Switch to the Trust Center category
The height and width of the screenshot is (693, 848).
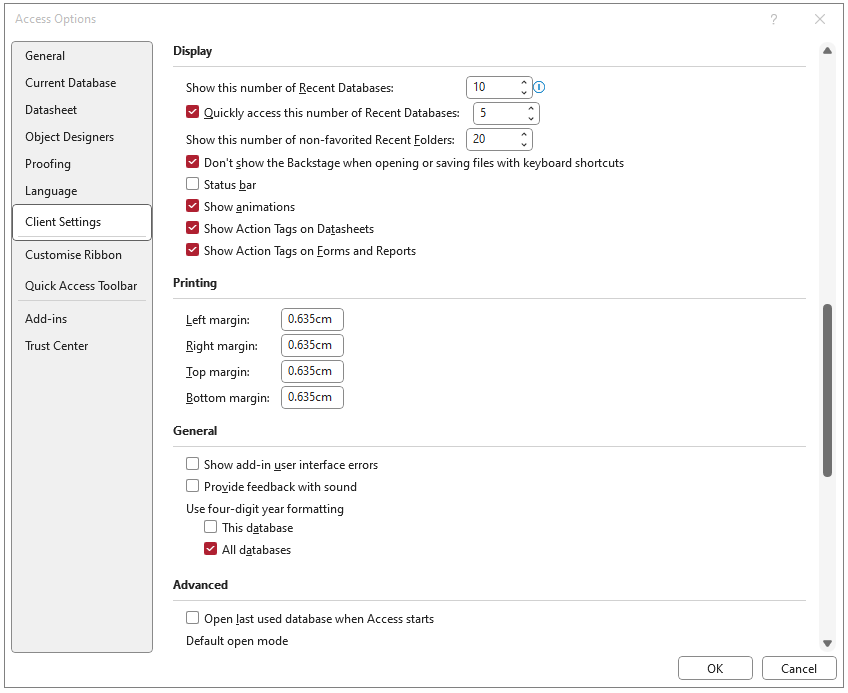(57, 346)
